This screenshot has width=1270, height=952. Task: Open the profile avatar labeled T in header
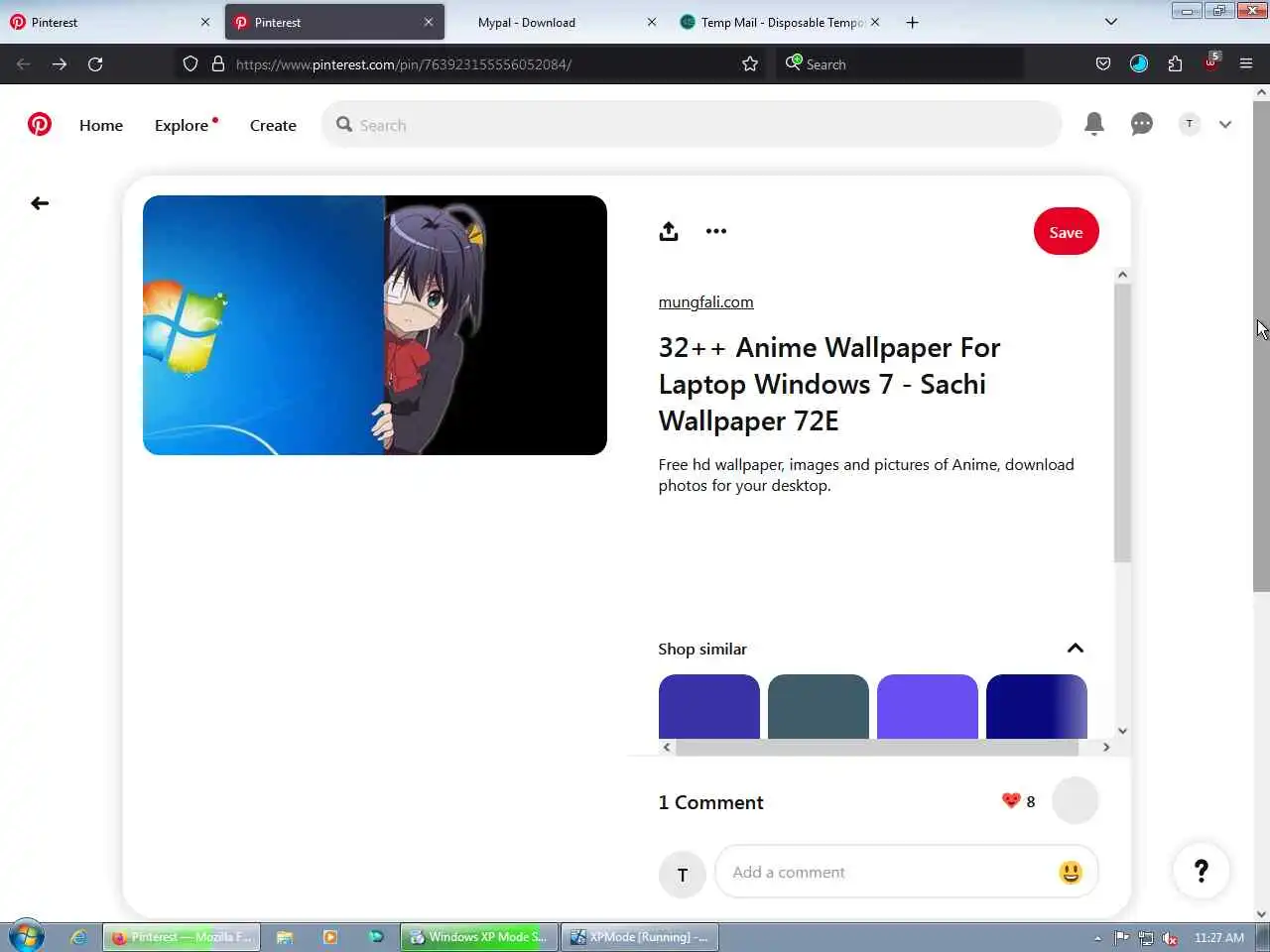pos(1190,124)
